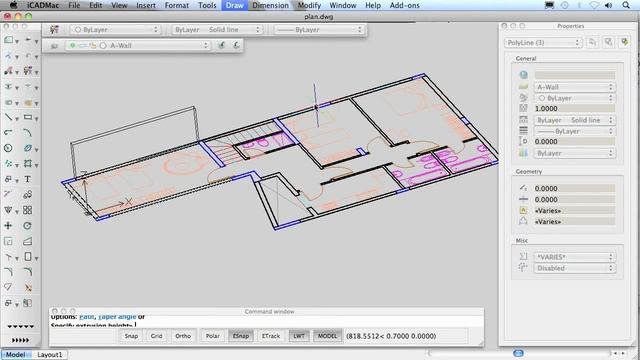This screenshot has width=640, height=360.
Task: Open the Apple menu
Action: tap(13, 5)
